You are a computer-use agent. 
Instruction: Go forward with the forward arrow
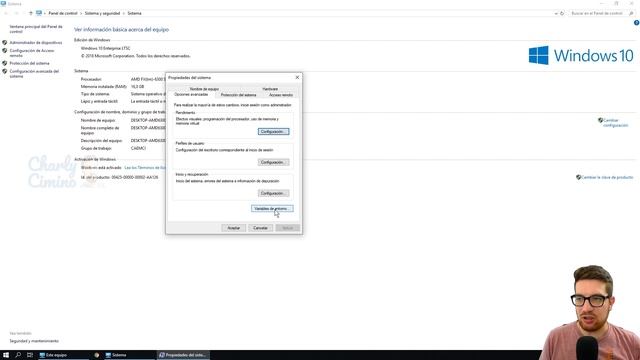[x=16, y=13]
